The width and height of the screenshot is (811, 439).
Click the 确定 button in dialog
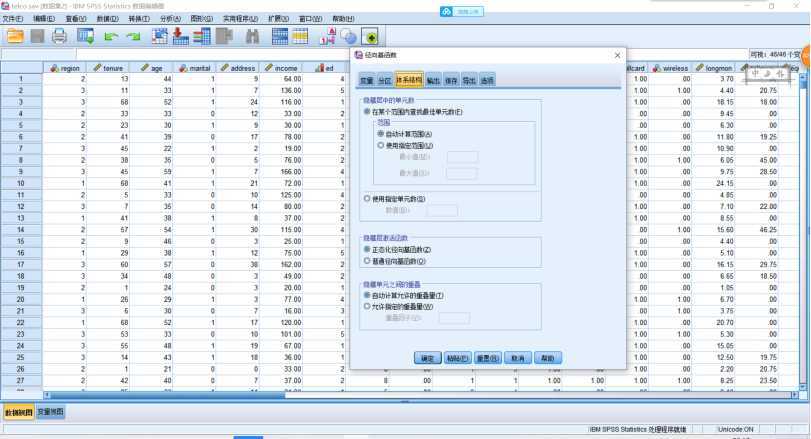[428, 358]
